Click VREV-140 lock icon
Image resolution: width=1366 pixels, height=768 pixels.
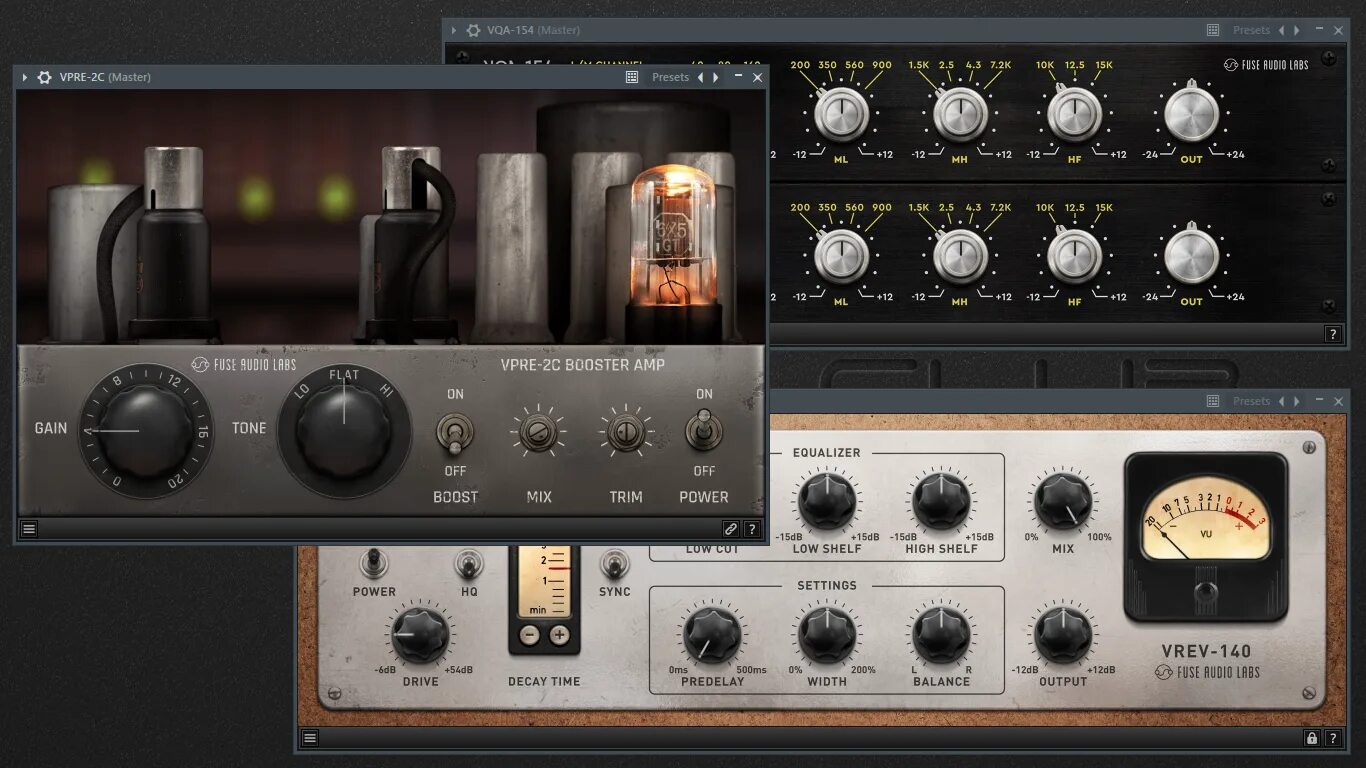coord(1312,738)
